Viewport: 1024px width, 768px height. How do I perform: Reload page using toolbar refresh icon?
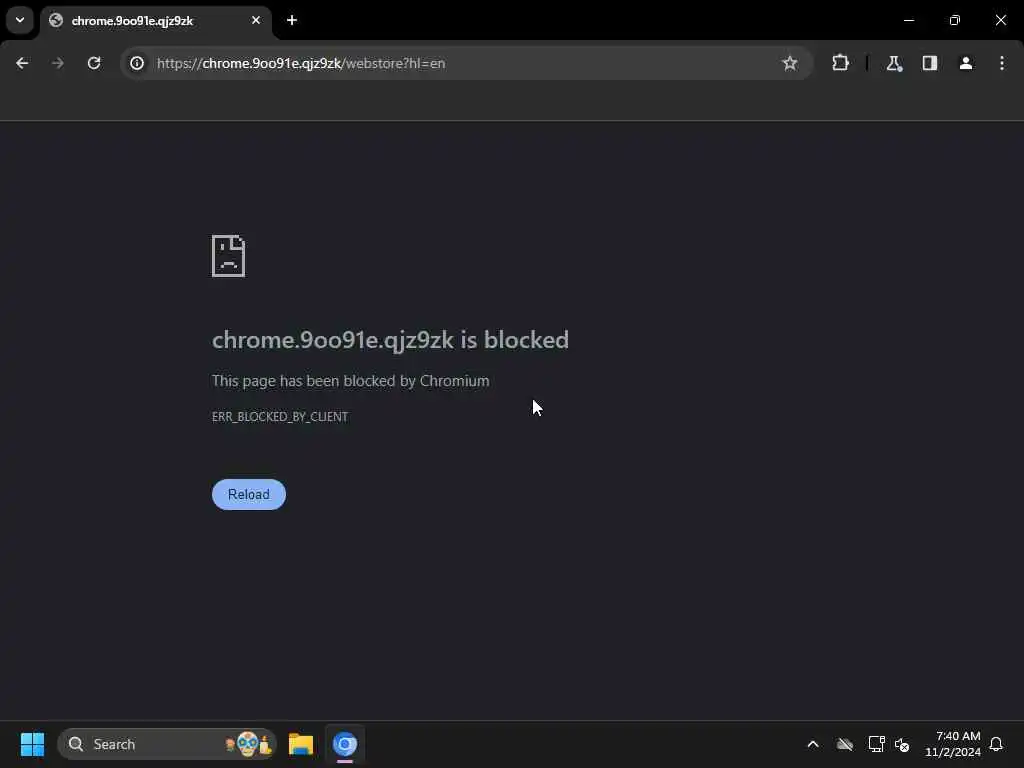[94, 63]
